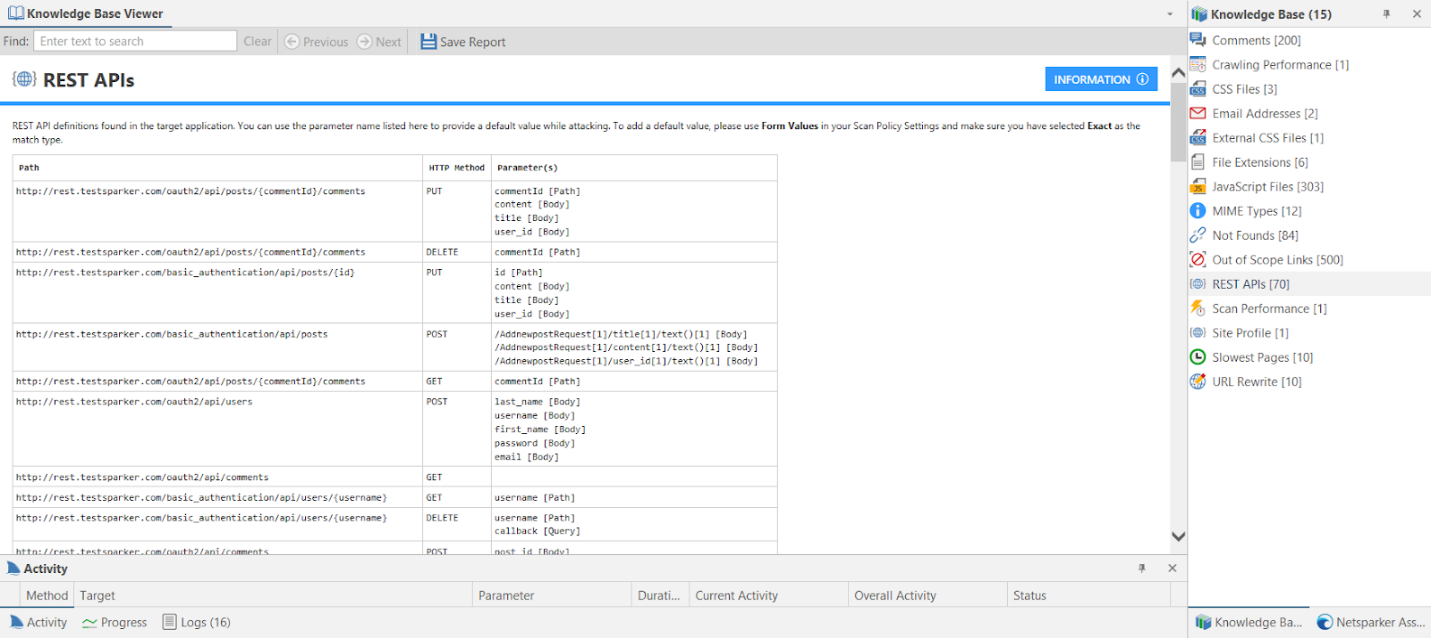Open the Logs (16) tab
This screenshot has height=638, width=1431.
coord(196,622)
